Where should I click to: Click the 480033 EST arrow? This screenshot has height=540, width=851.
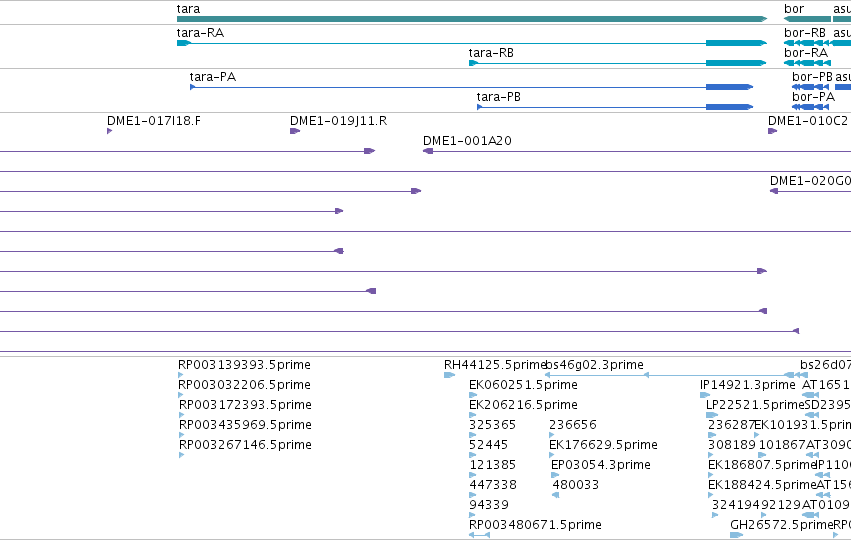555,495
